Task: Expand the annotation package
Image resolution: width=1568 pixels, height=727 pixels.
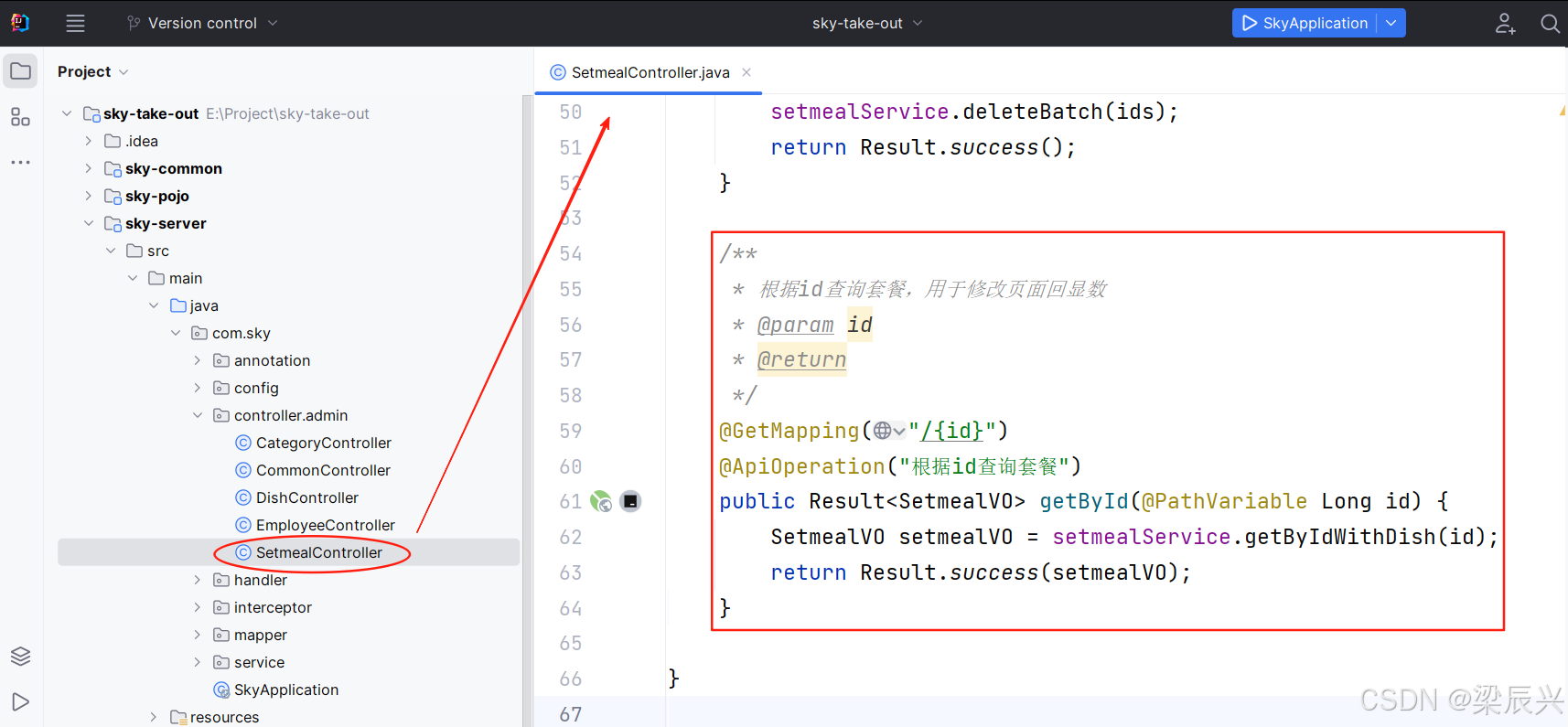Action: pyautogui.click(x=198, y=360)
